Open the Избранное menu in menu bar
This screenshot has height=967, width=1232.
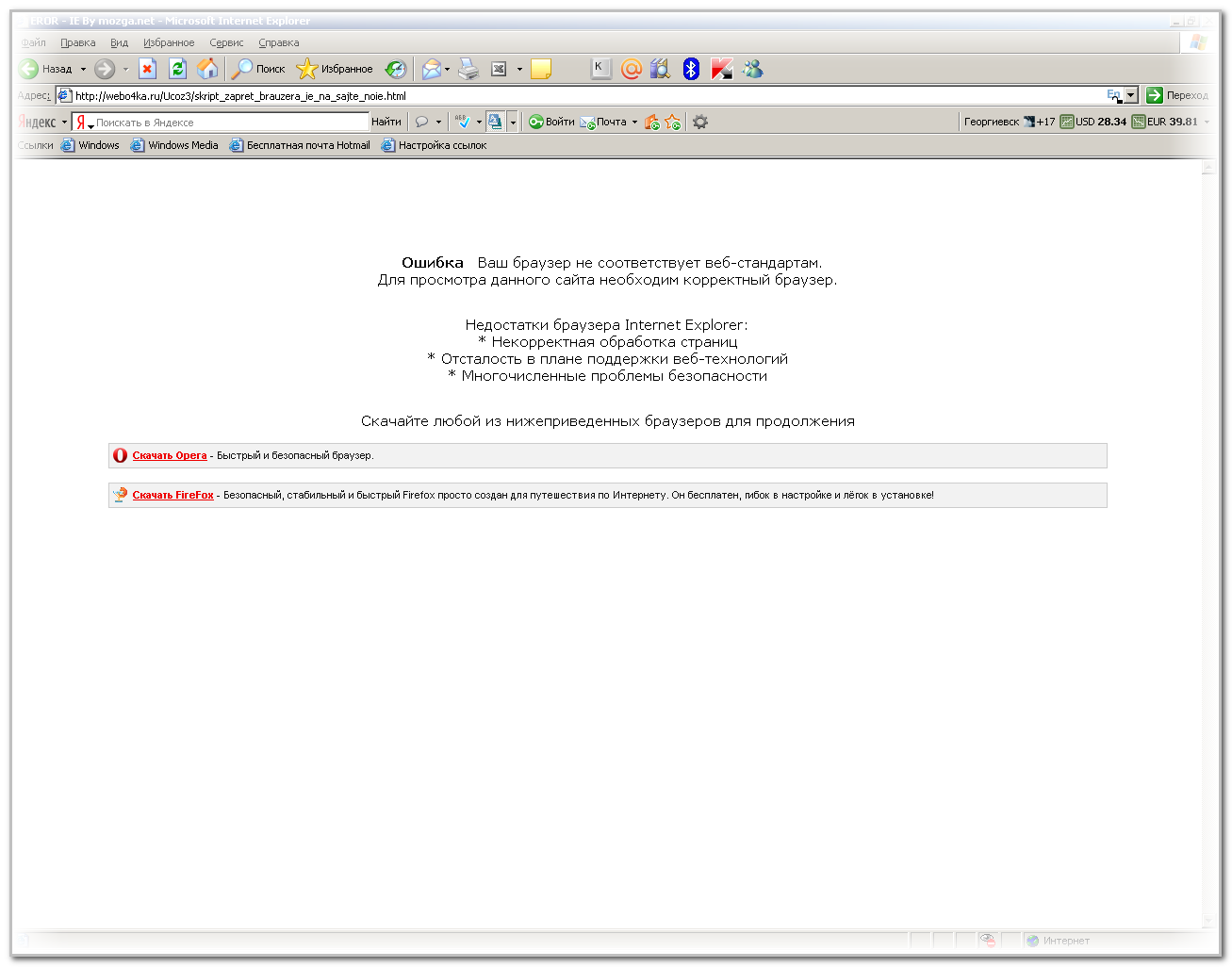[169, 42]
